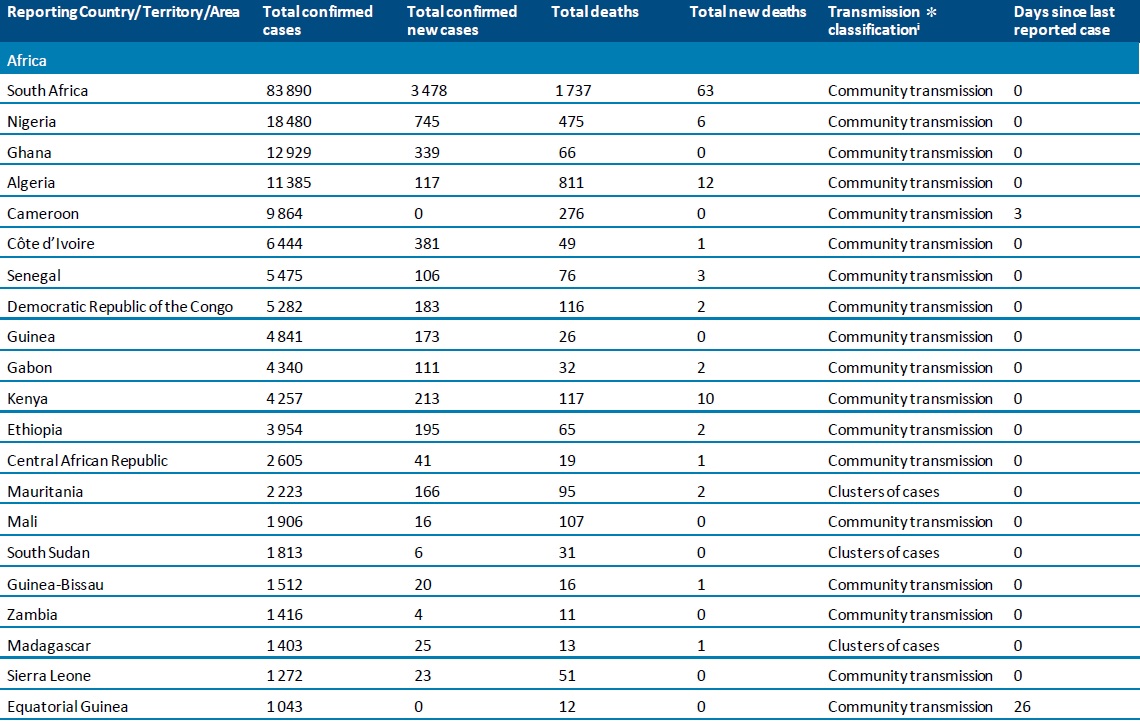Click Madagascar's 'Clusters of cases' cell
Viewport: 1140px width, 726px height.
[883, 646]
